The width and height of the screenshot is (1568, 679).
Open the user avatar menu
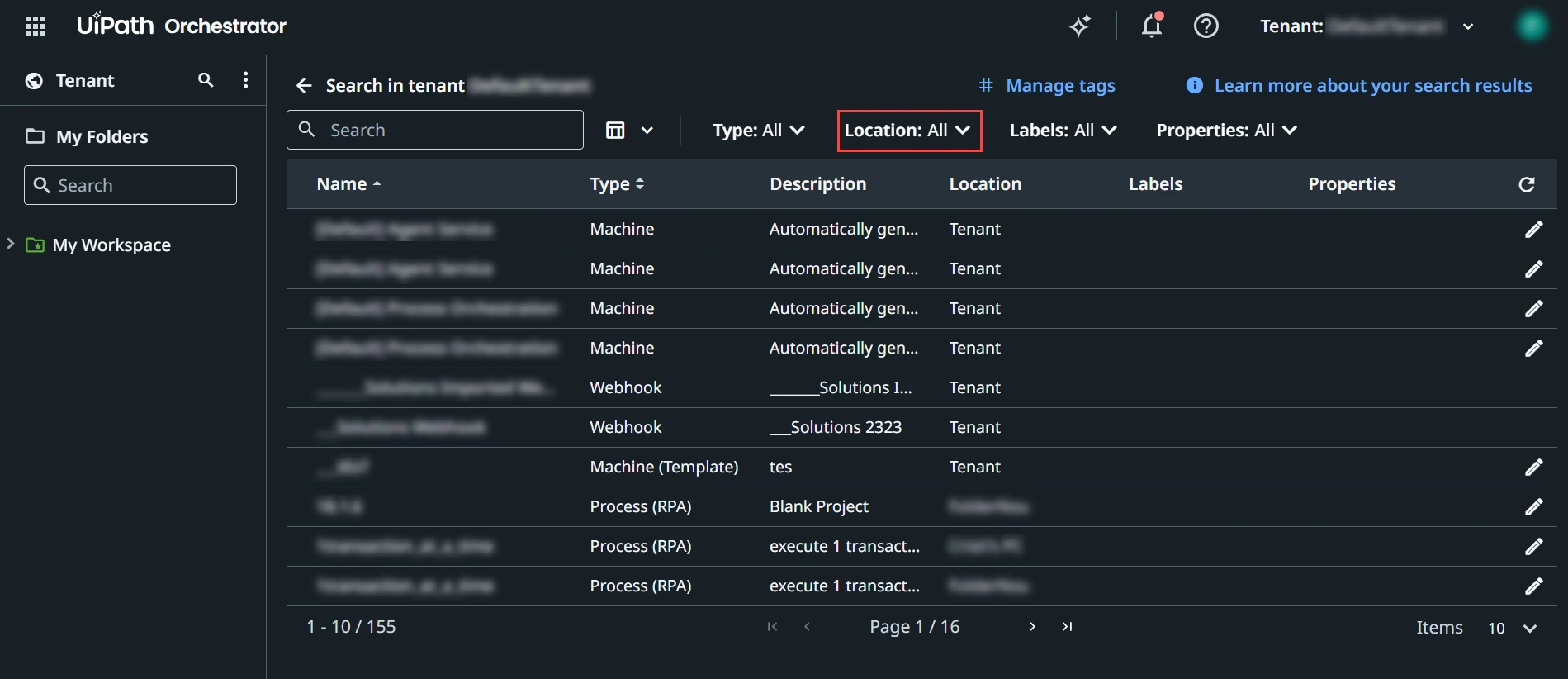tap(1532, 26)
